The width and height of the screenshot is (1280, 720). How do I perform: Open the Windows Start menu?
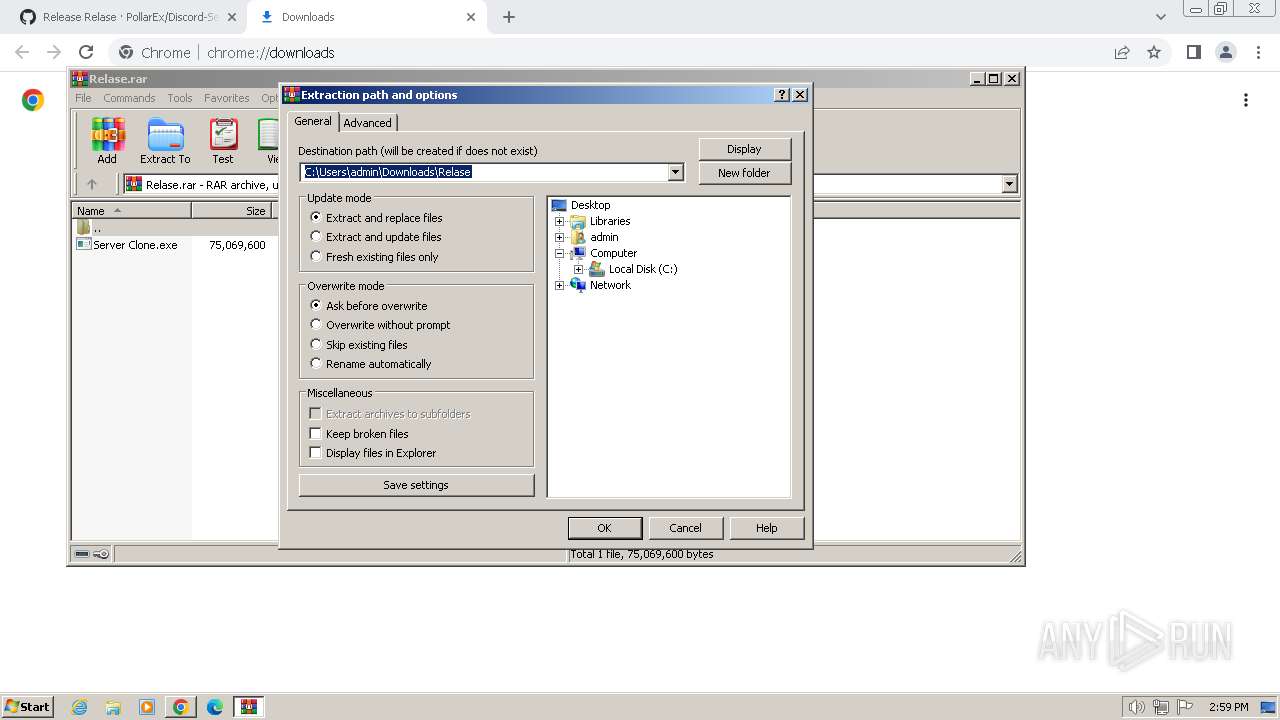(27, 707)
